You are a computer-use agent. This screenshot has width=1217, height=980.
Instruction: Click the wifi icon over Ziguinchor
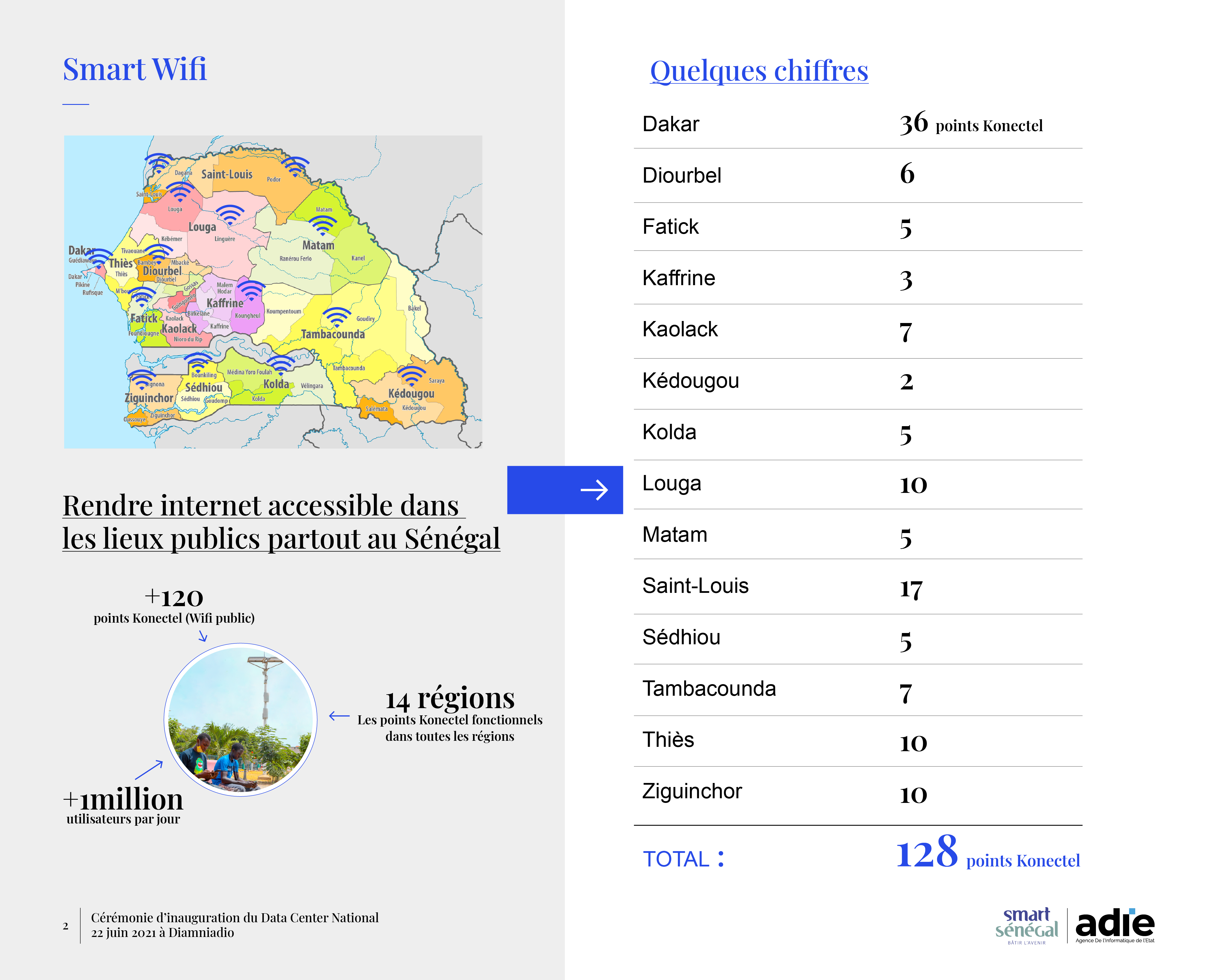coord(141,379)
